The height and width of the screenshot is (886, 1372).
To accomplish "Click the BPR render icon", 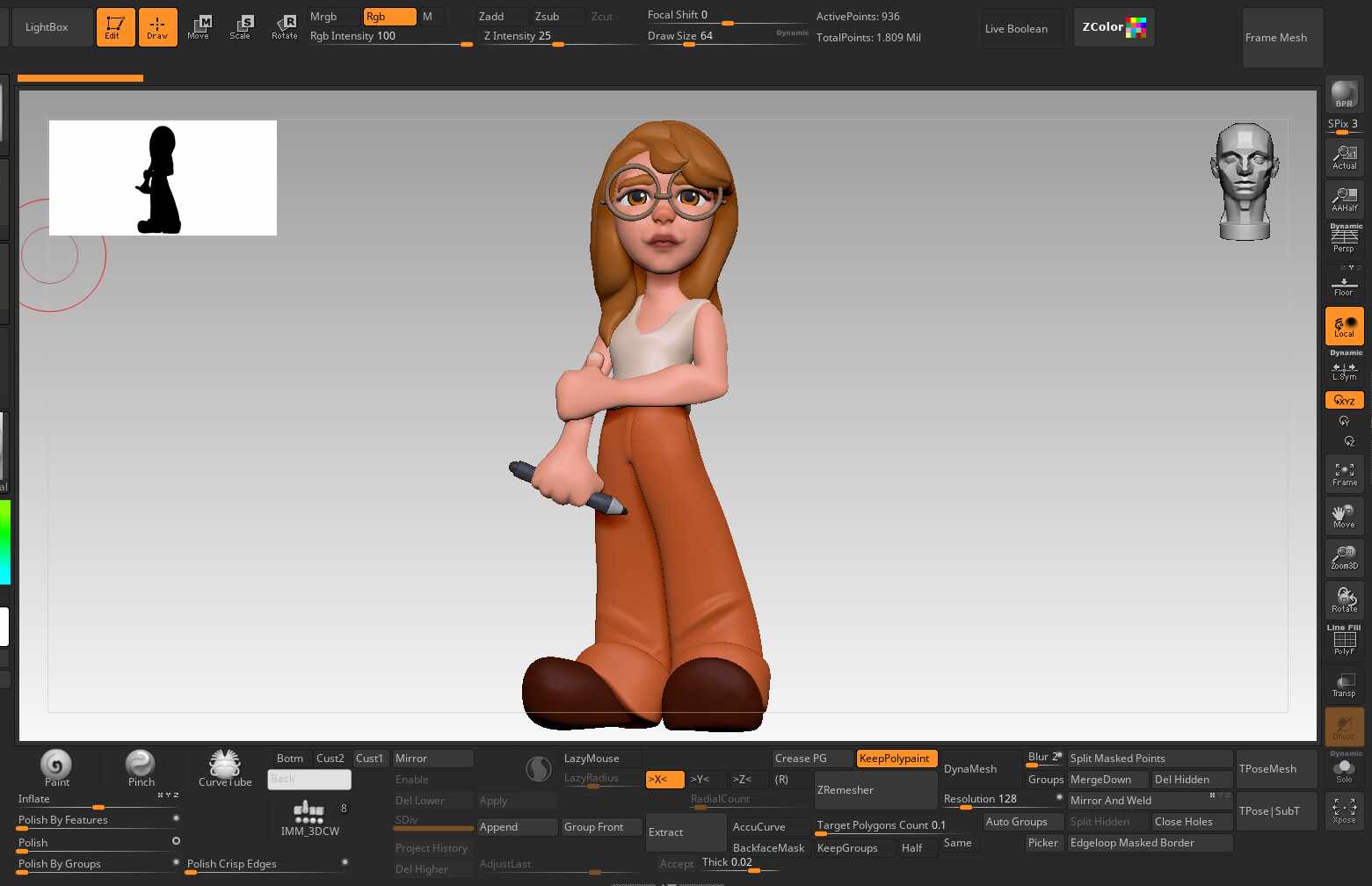I will 1344,94.
